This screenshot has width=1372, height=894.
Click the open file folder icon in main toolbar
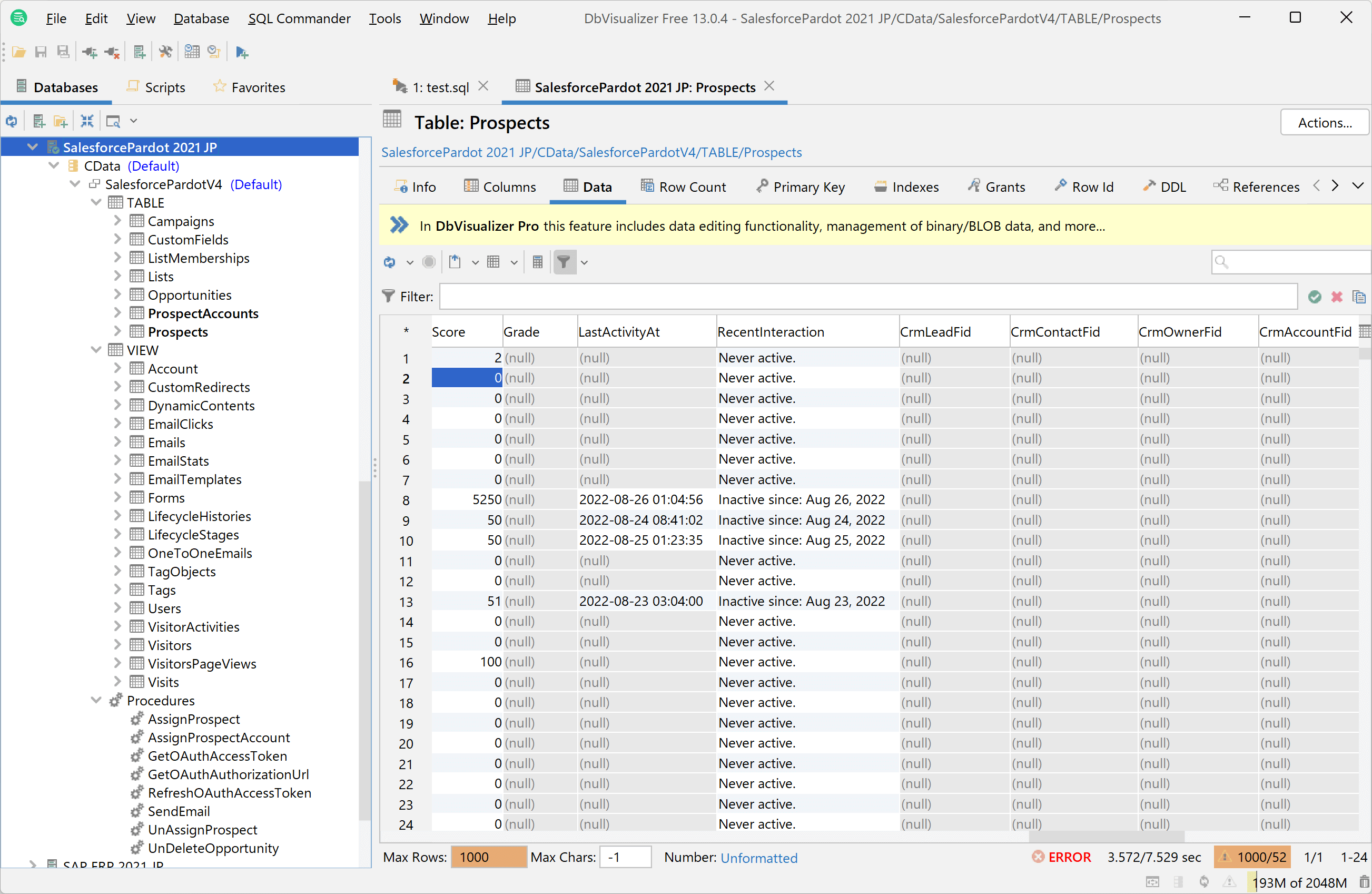(x=18, y=53)
